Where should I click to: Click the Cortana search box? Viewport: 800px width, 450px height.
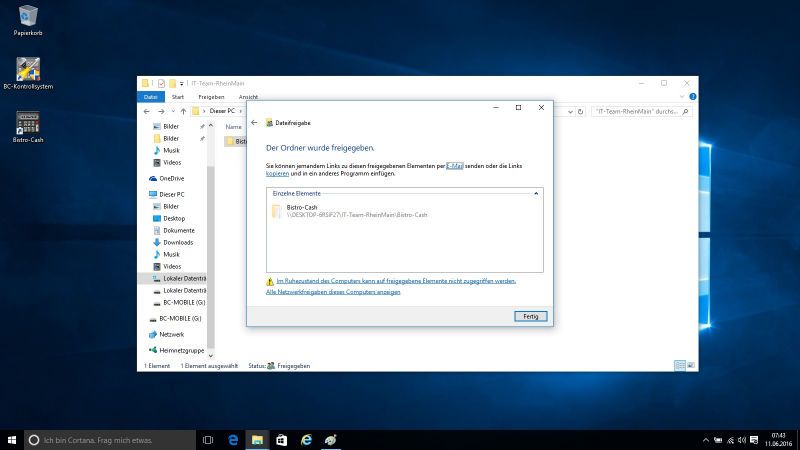click(110, 440)
